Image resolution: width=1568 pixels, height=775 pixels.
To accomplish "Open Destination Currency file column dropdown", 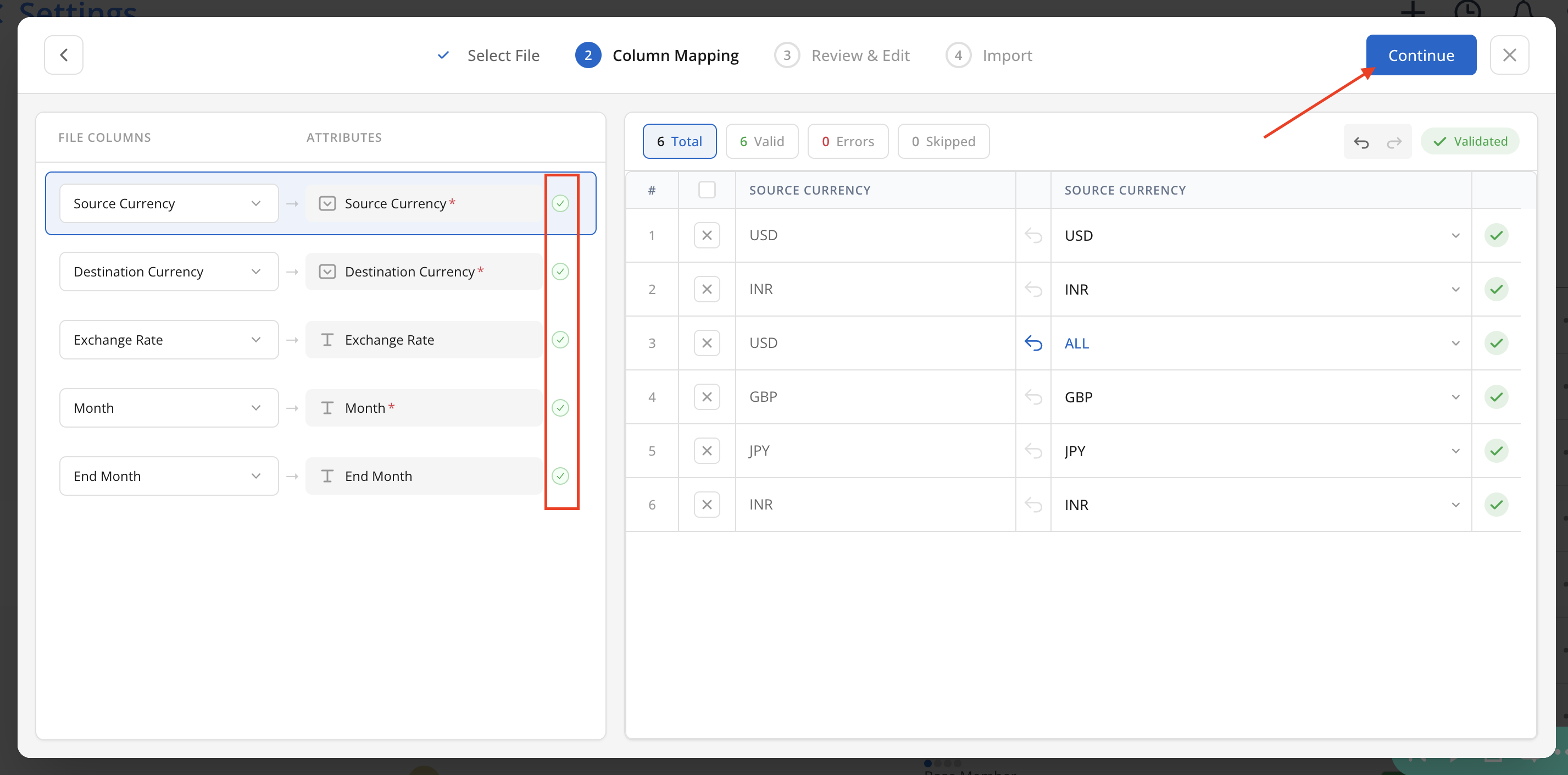I will (x=169, y=272).
